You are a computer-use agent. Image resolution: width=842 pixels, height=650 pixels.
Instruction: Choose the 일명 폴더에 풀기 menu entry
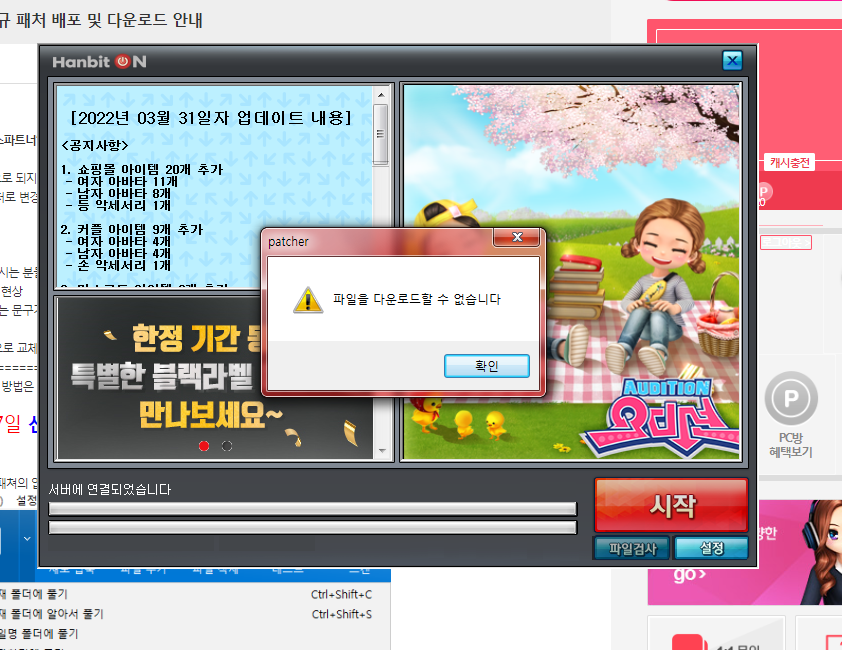[x=186, y=634]
